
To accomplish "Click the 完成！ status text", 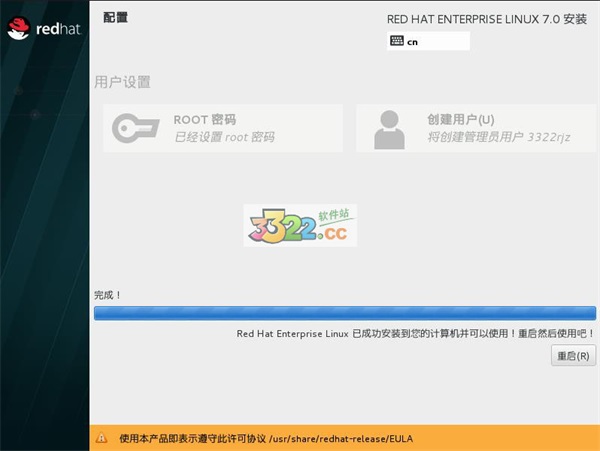I will pos(108,295).
